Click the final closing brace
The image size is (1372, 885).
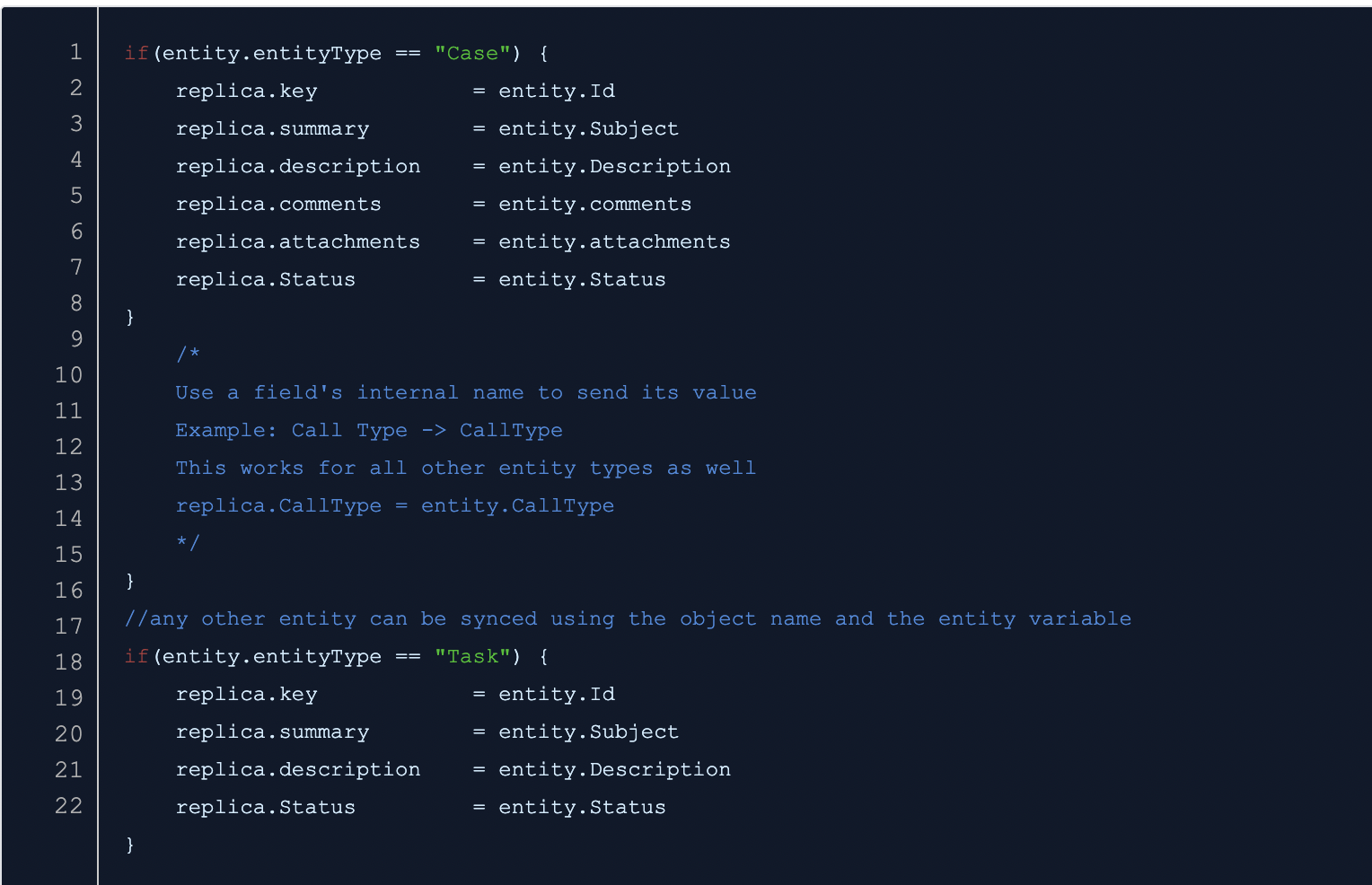130,845
